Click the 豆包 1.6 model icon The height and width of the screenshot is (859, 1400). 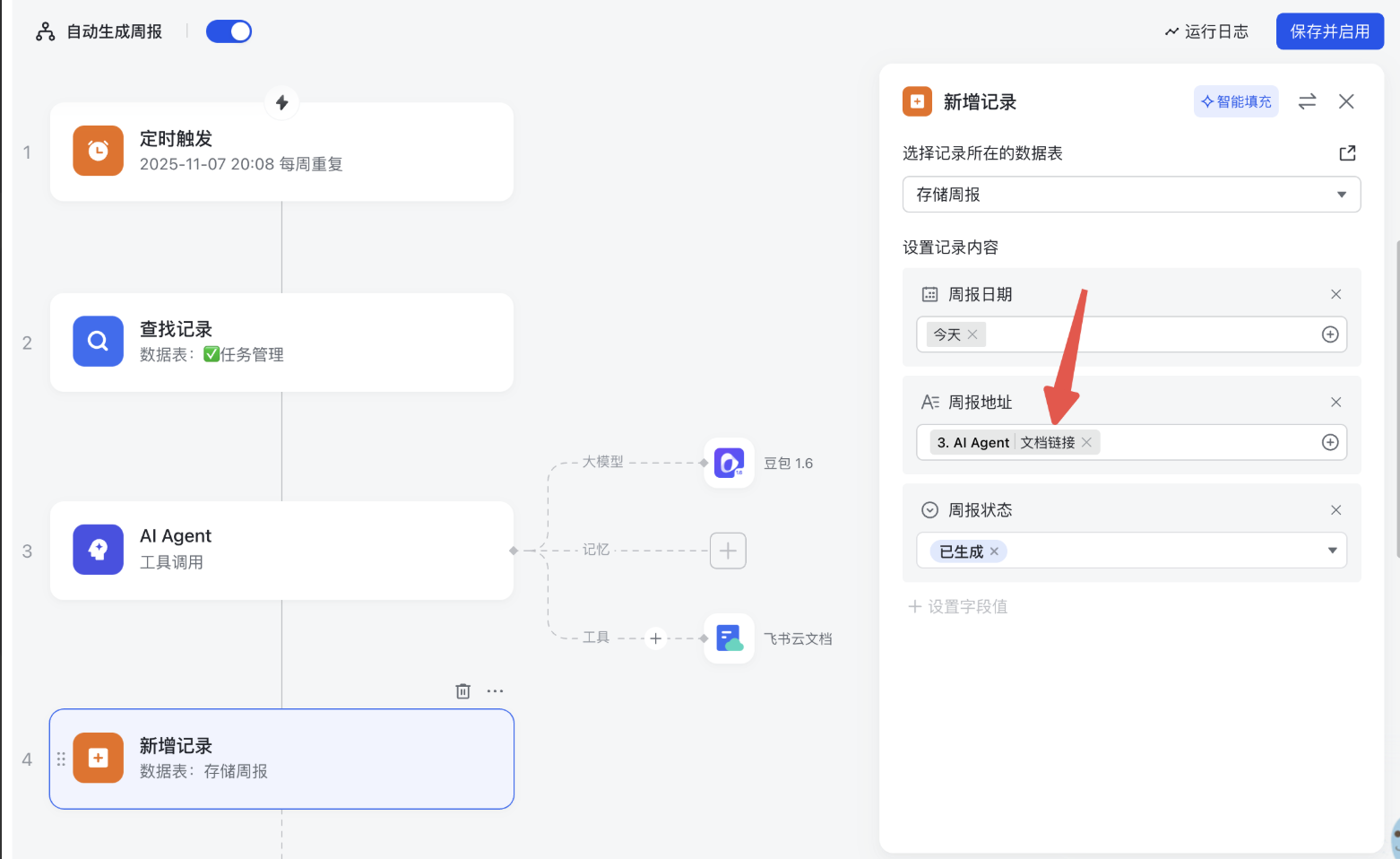click(728, 464)
